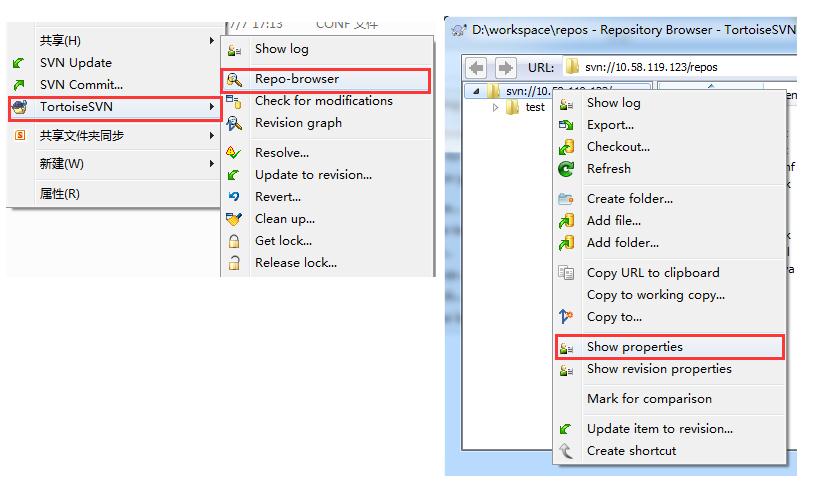Expand the test folder tree node
This screenshot has height=487, width=816.
(495, 107)
